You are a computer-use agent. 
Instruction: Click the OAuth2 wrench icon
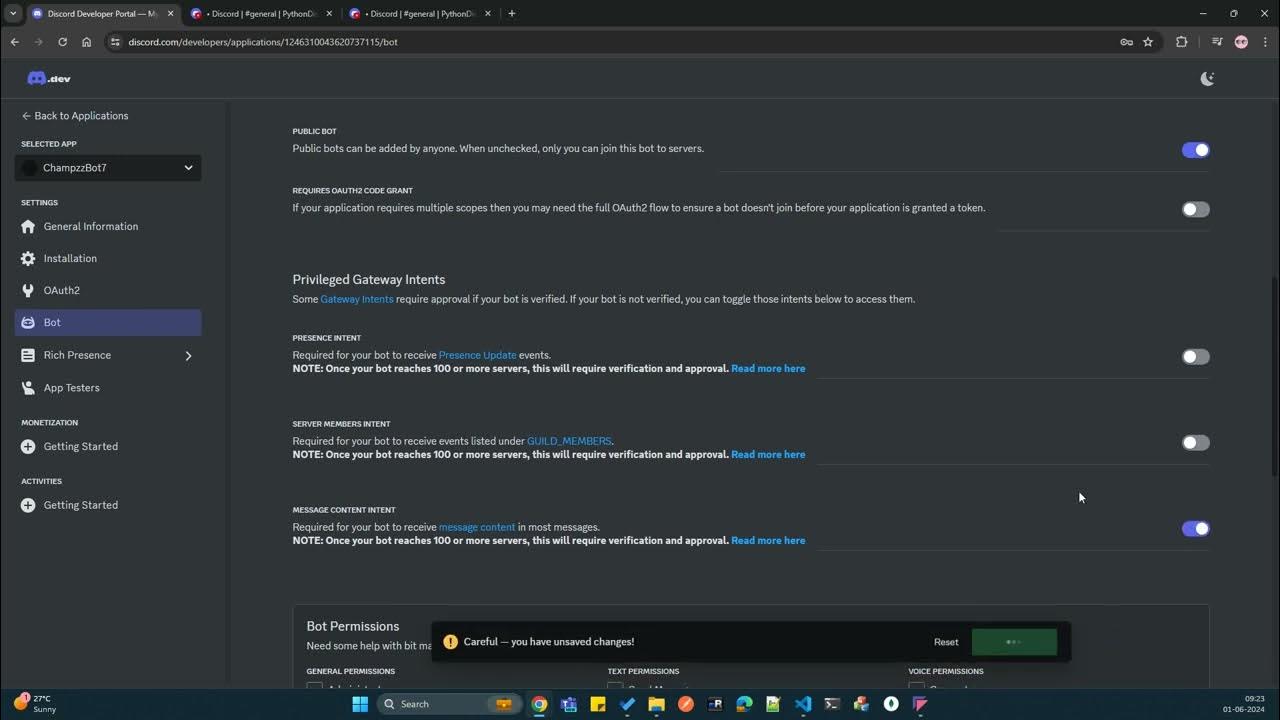click(x=28, y=290)
